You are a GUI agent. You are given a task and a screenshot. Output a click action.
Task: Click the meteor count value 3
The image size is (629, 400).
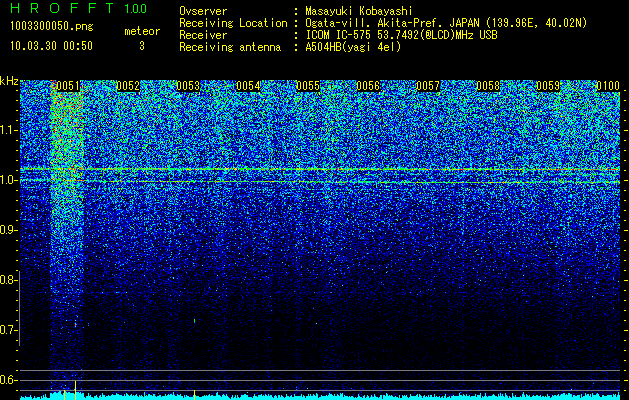[142, 46]
